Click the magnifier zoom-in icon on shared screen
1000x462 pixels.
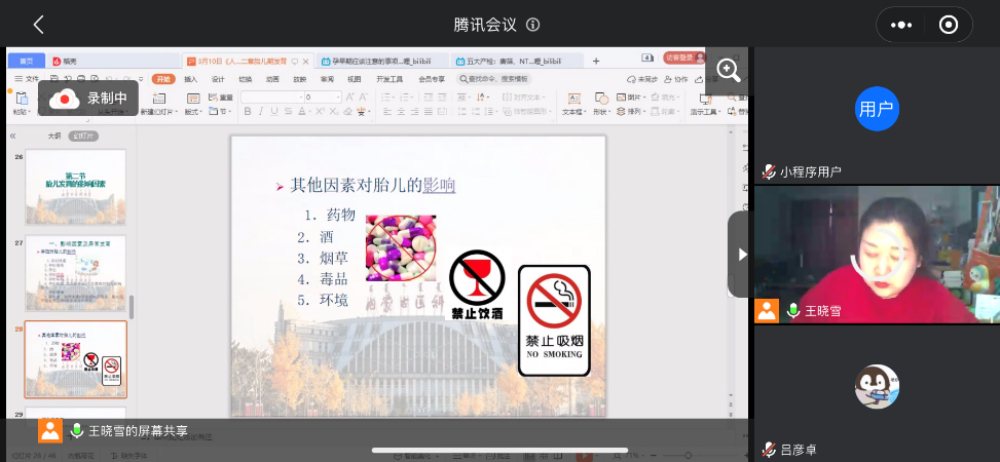click(x=729, y=70)
